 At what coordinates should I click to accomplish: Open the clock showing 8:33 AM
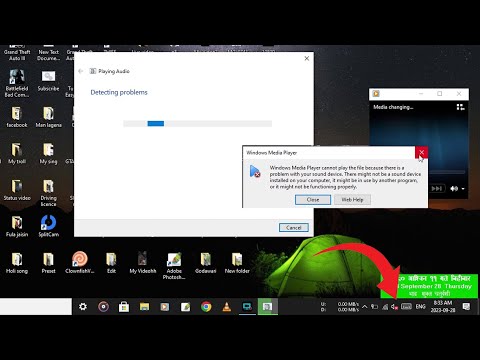pyautogui.click(x=443, y=306)
